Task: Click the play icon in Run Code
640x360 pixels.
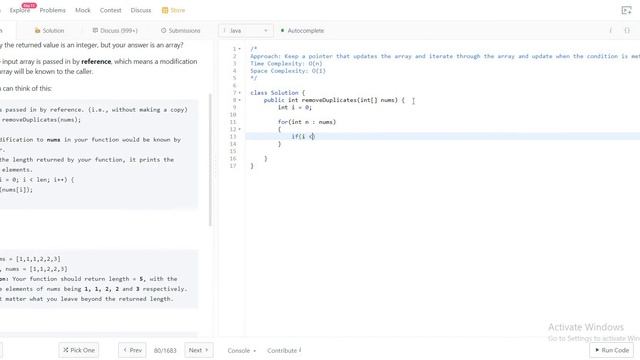Action: (x=597, y=350)
